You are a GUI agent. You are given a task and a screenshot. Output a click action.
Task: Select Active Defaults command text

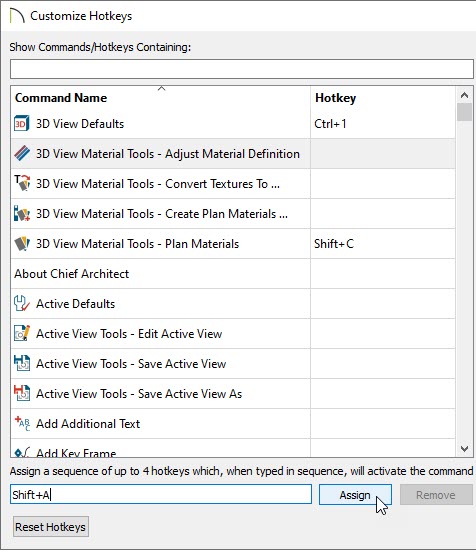pos(75,304)
